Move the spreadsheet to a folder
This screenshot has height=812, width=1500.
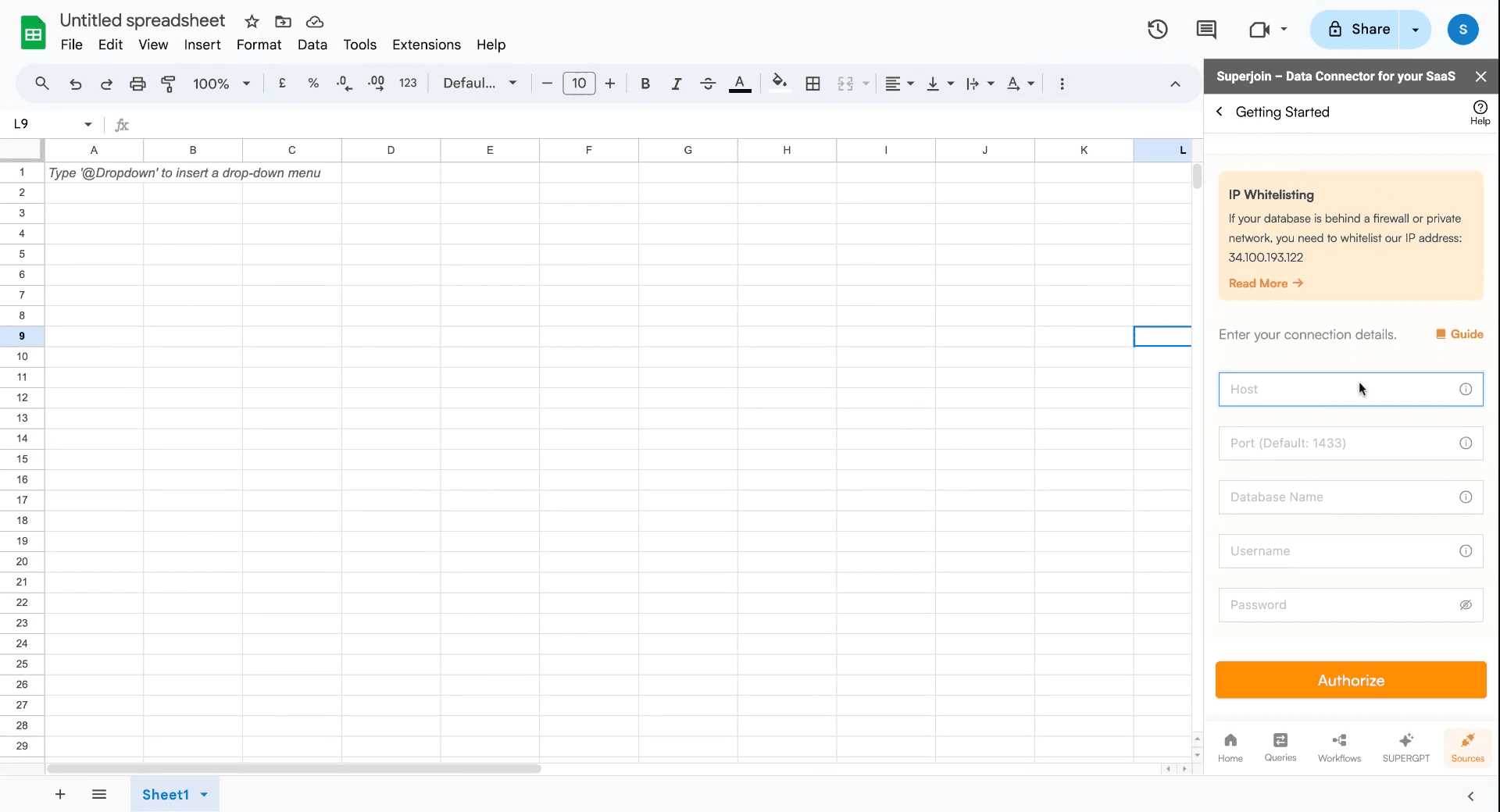283,22
